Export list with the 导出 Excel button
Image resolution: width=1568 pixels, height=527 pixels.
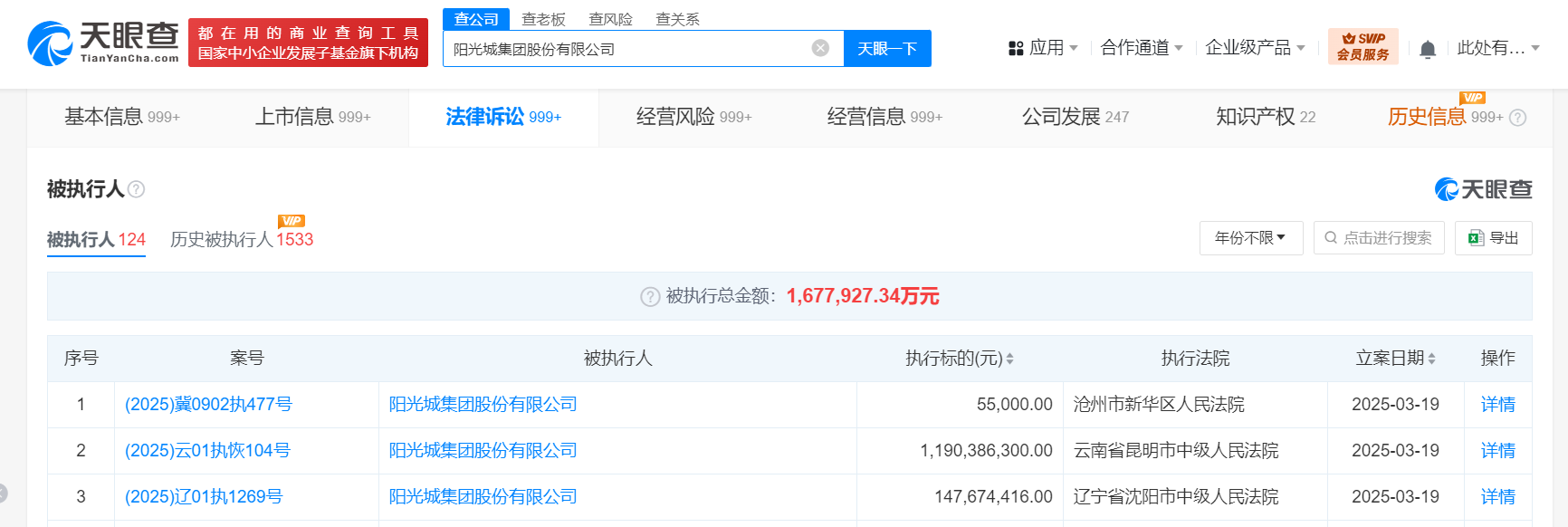[1493, 238]
